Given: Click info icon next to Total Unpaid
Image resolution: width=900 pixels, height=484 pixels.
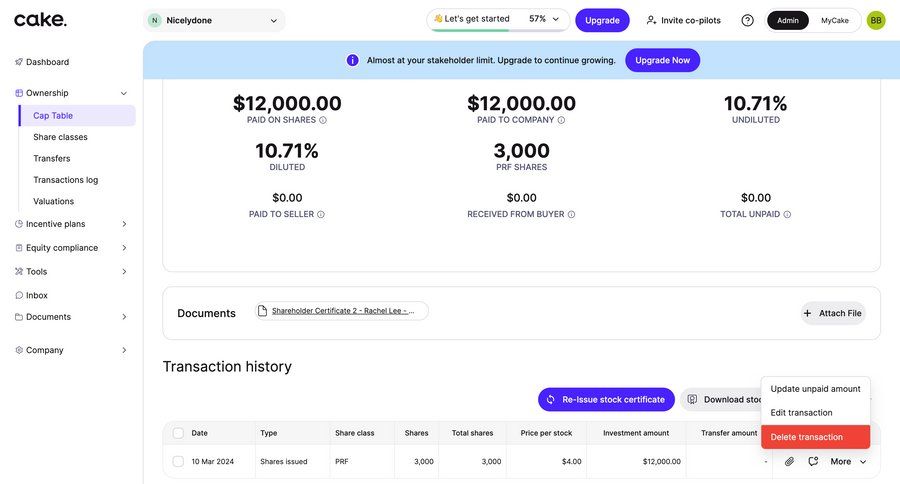Looking at the screenshot, I should pyautogui.click(x=787, y=214).
